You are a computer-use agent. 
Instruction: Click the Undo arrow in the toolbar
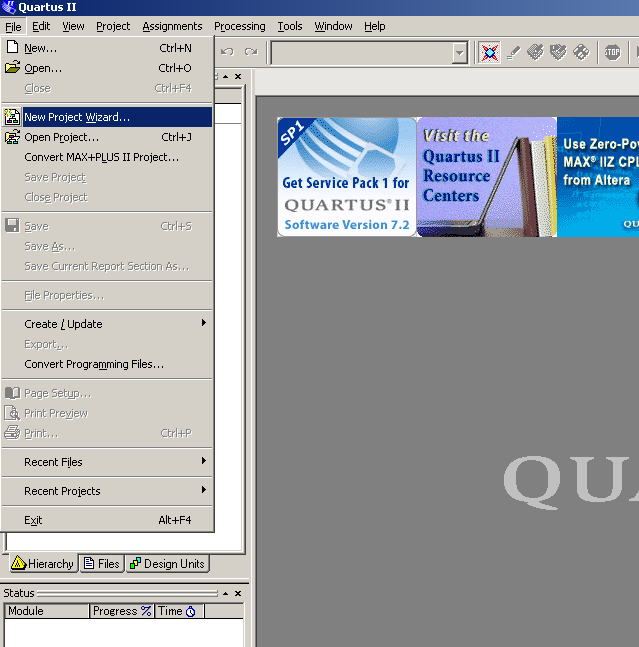(x=227, y=52)
